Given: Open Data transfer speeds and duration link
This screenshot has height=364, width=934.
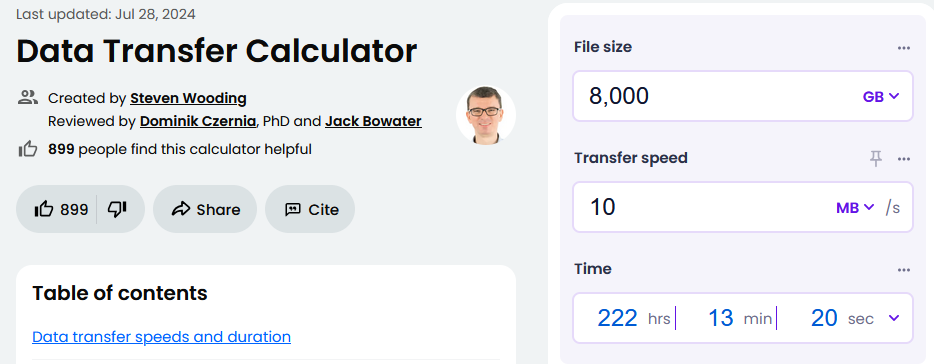Looking at the screenshot, I should [161, 337].
